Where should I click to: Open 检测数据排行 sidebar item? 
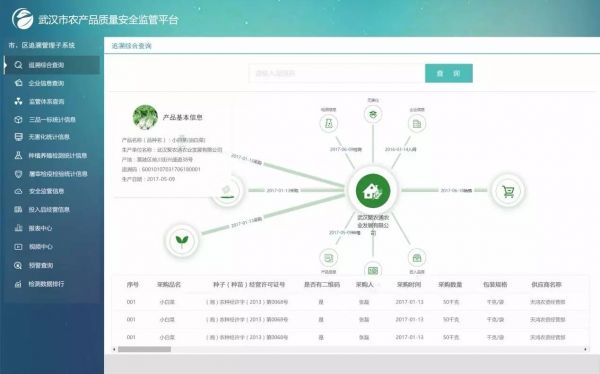pyautogui.click(x=46, y=284)
